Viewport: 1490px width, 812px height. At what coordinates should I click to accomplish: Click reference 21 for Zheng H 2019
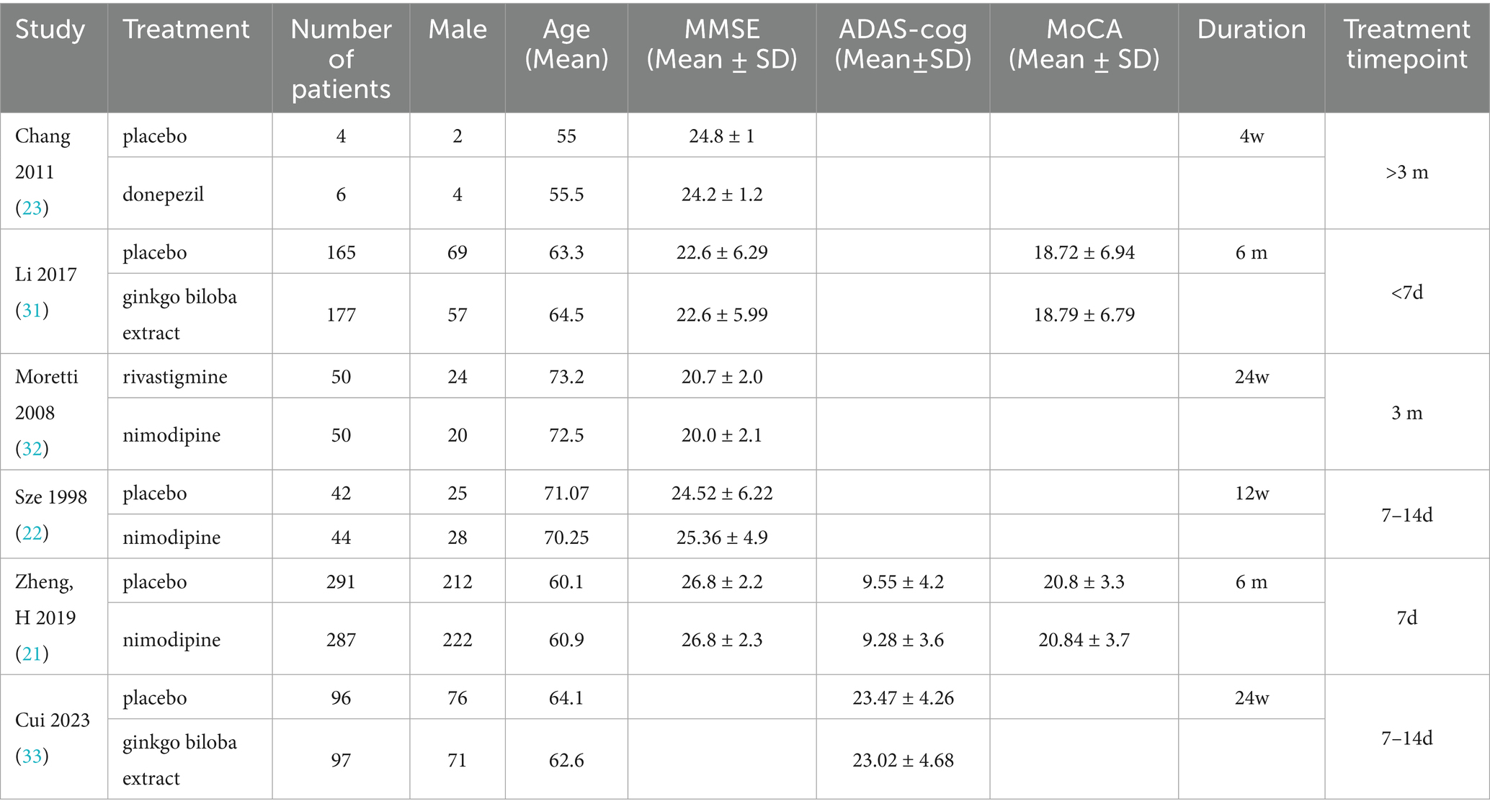pos(32,653)
